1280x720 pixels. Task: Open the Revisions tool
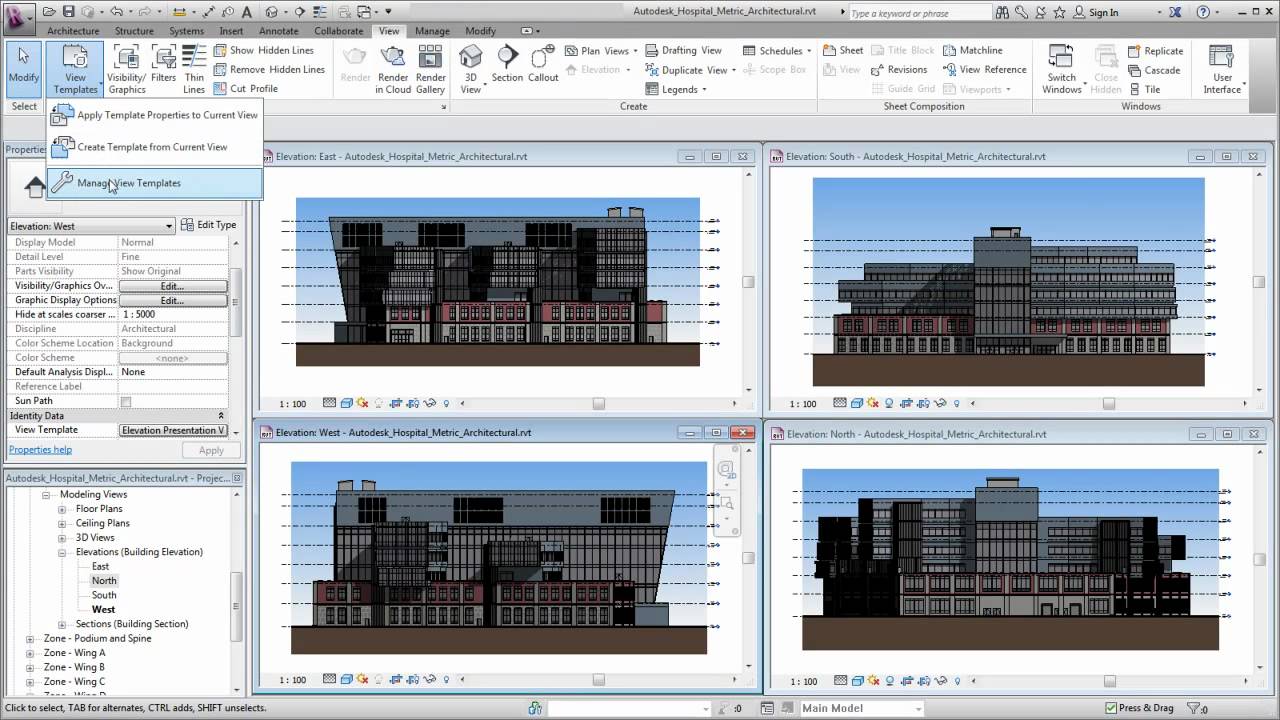coord(898,69)
